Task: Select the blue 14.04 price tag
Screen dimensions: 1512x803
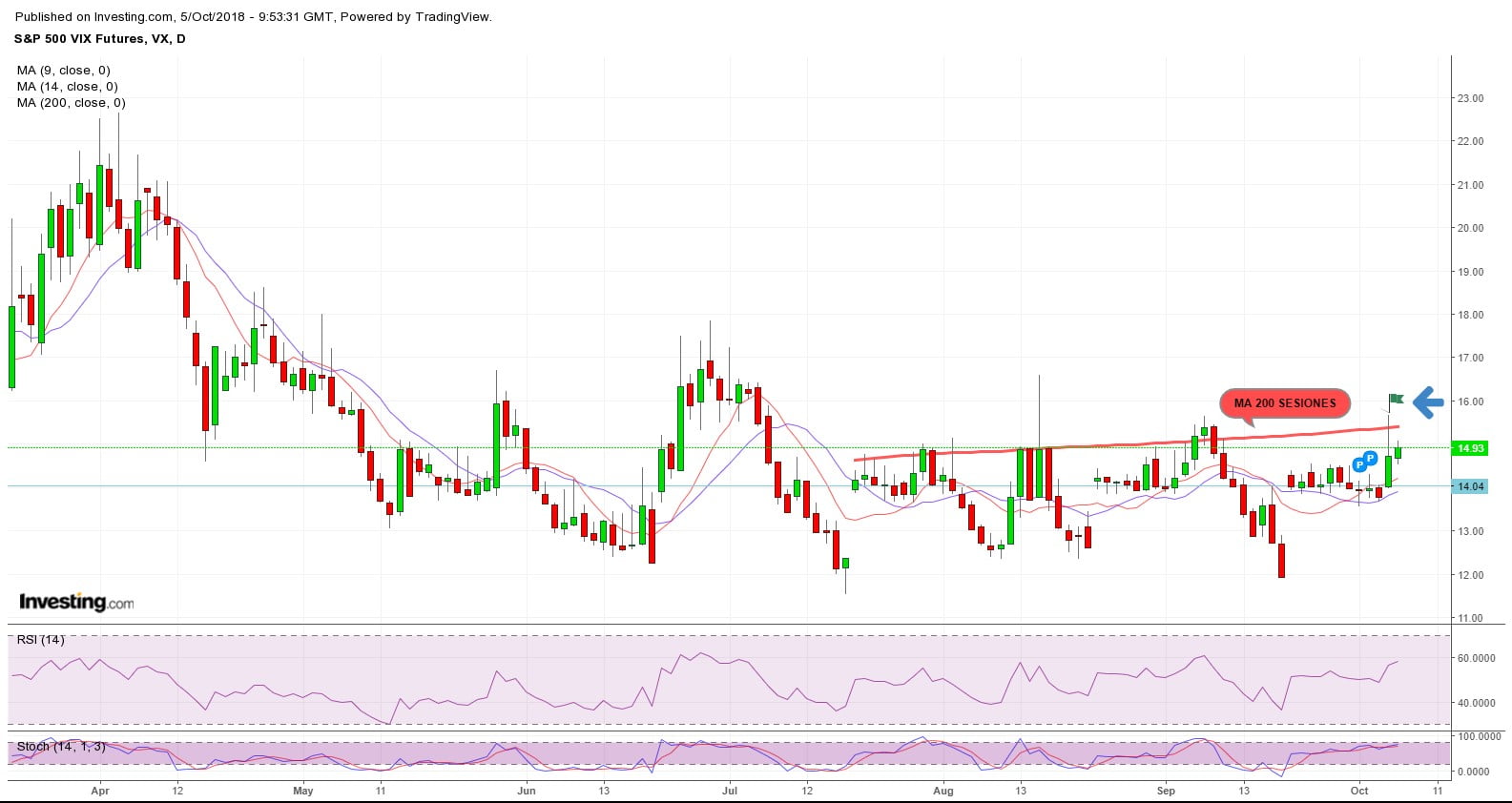Action: tap(1470, 486)
